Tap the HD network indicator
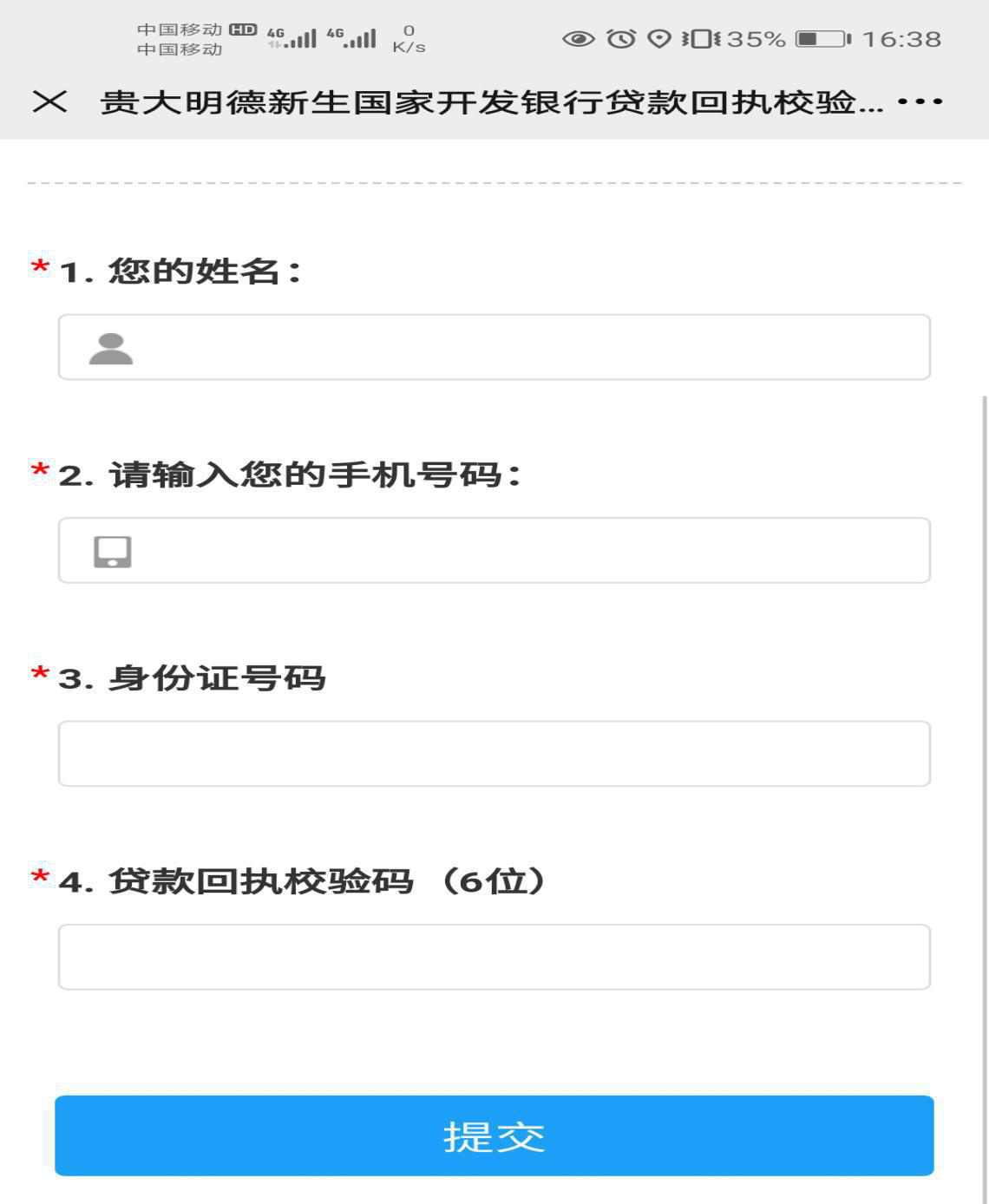The width and height of the screenshot is (989, 1204). click(x=243, y=29)
